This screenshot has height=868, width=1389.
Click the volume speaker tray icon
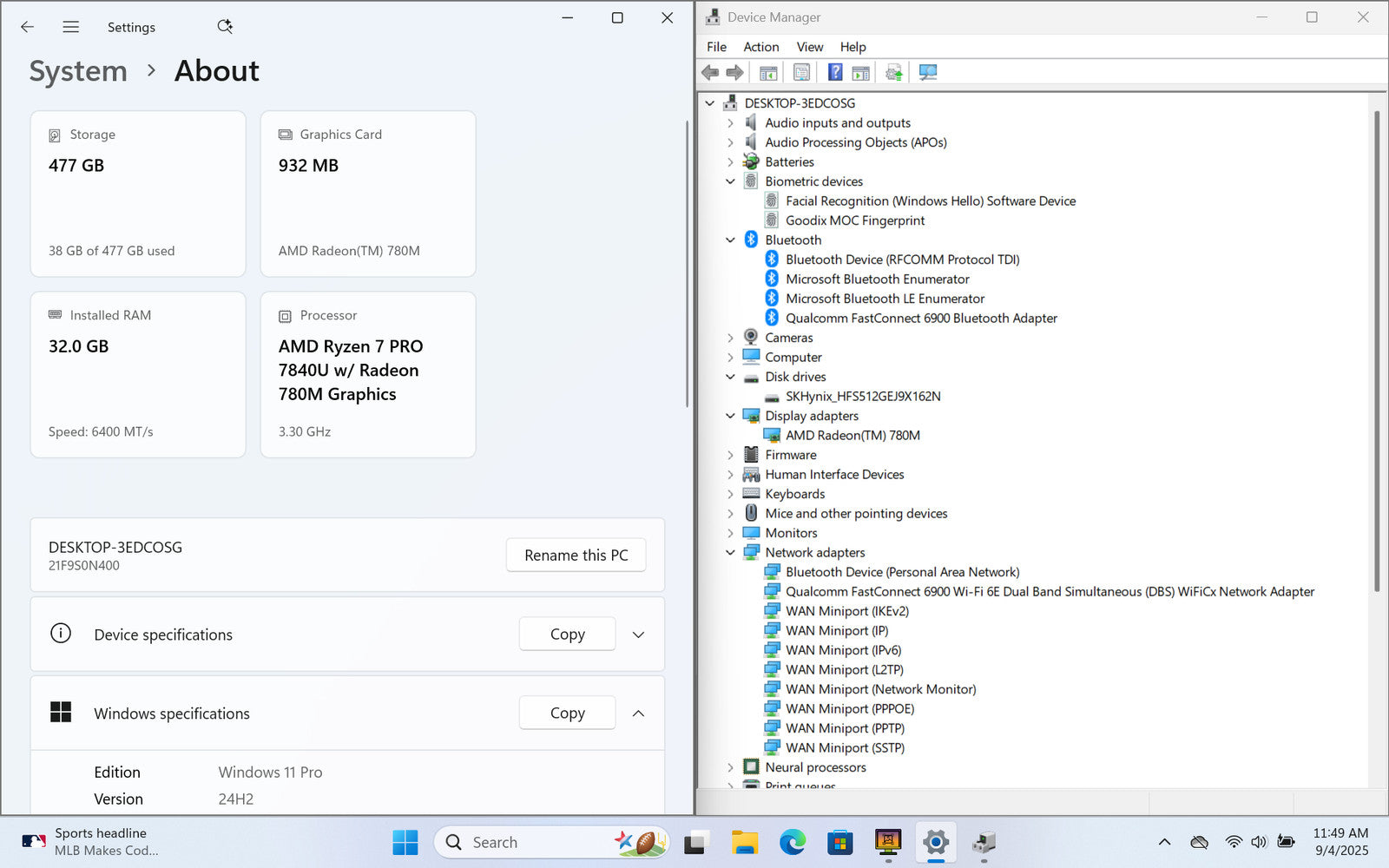coord(1259,842)
